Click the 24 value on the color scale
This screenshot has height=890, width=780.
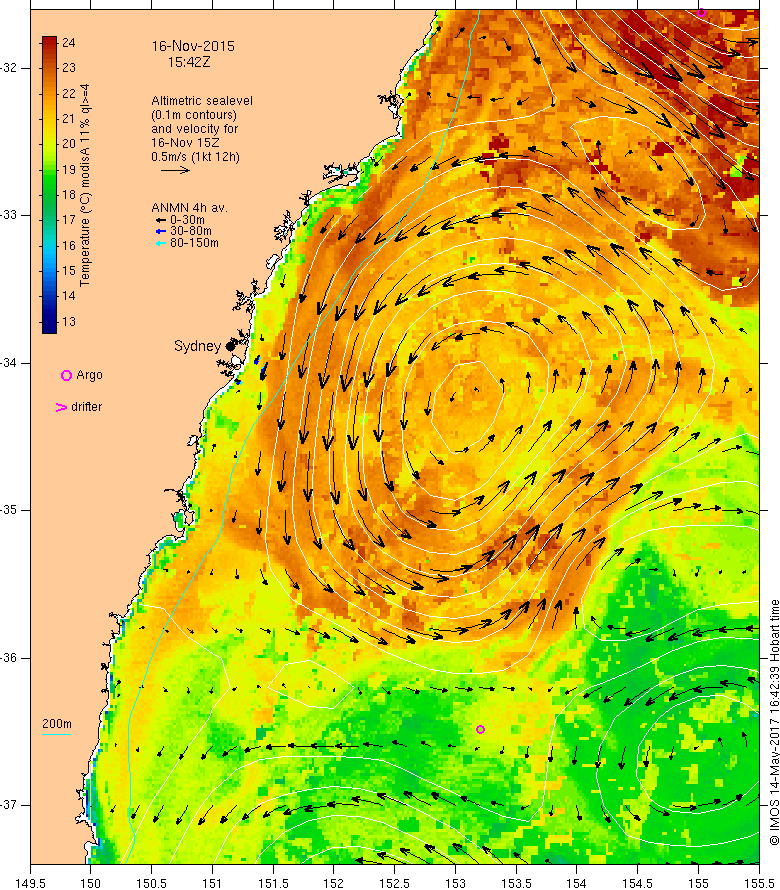tap(68, 43)
